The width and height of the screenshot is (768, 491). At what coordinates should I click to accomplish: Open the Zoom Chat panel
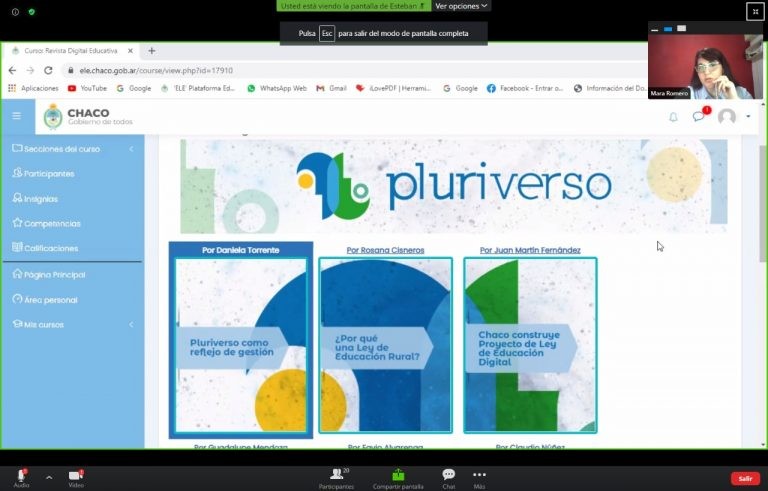pyautogui.click(x=448, y=476)
